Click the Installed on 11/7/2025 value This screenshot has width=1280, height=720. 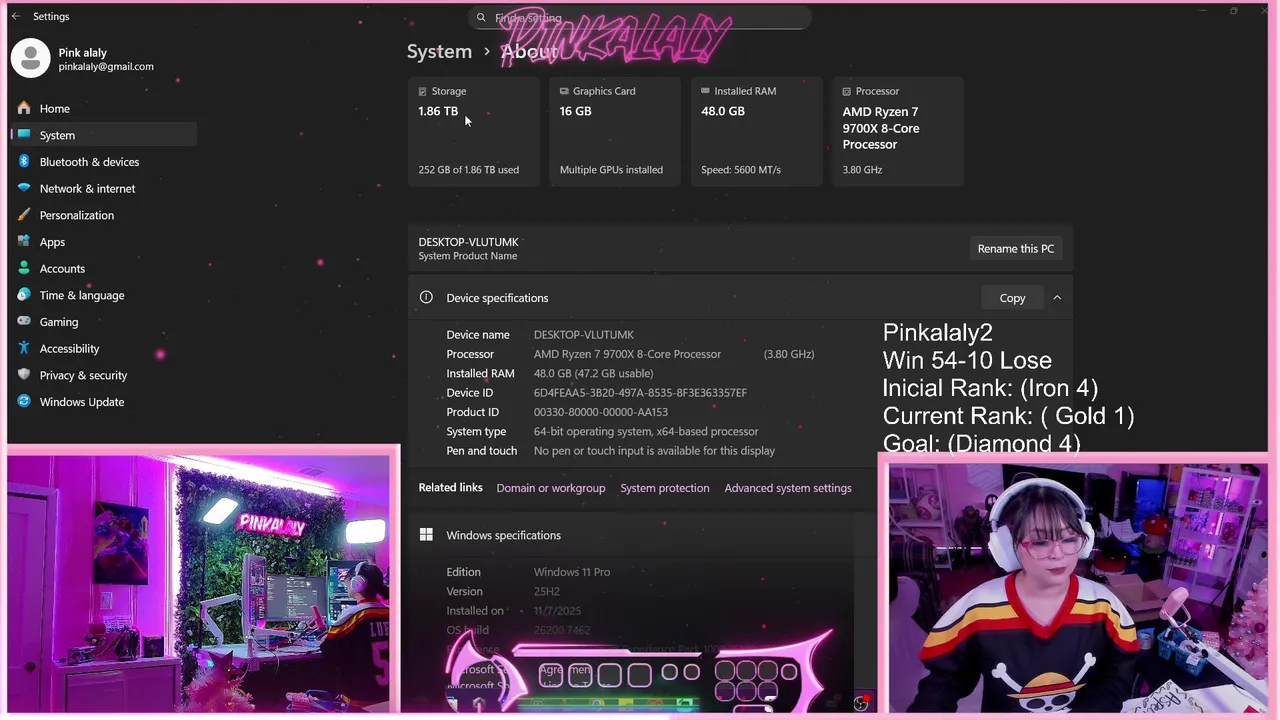click(x=557, y=611)
